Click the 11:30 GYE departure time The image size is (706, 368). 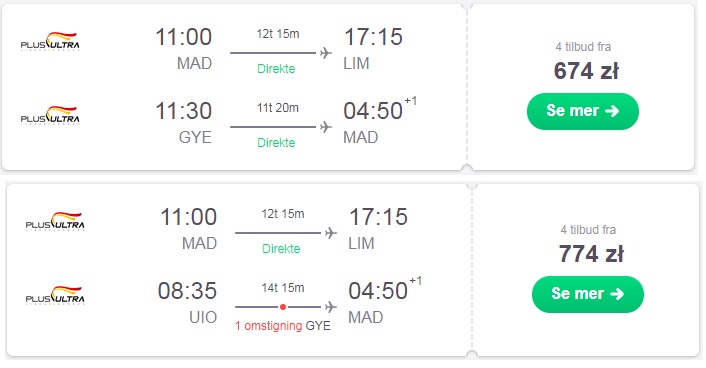click(x=183, y=111)
